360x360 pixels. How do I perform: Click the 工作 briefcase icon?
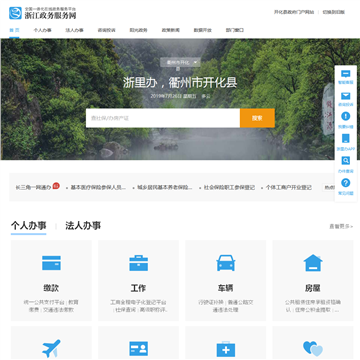click(x=138, y=263)
